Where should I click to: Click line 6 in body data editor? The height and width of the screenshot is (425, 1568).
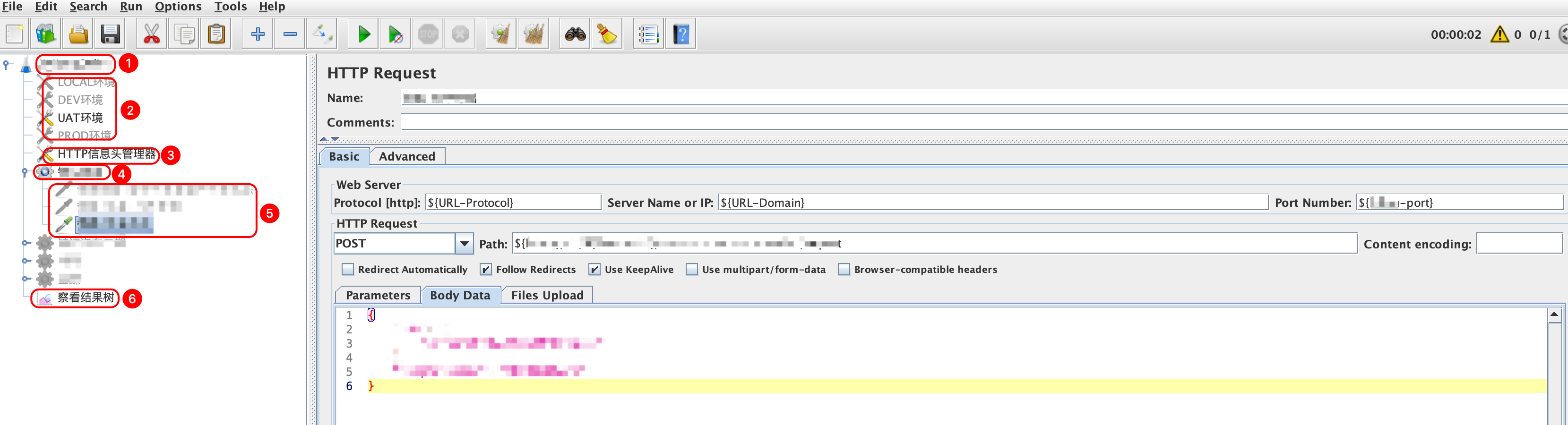[x=956, y=386]
